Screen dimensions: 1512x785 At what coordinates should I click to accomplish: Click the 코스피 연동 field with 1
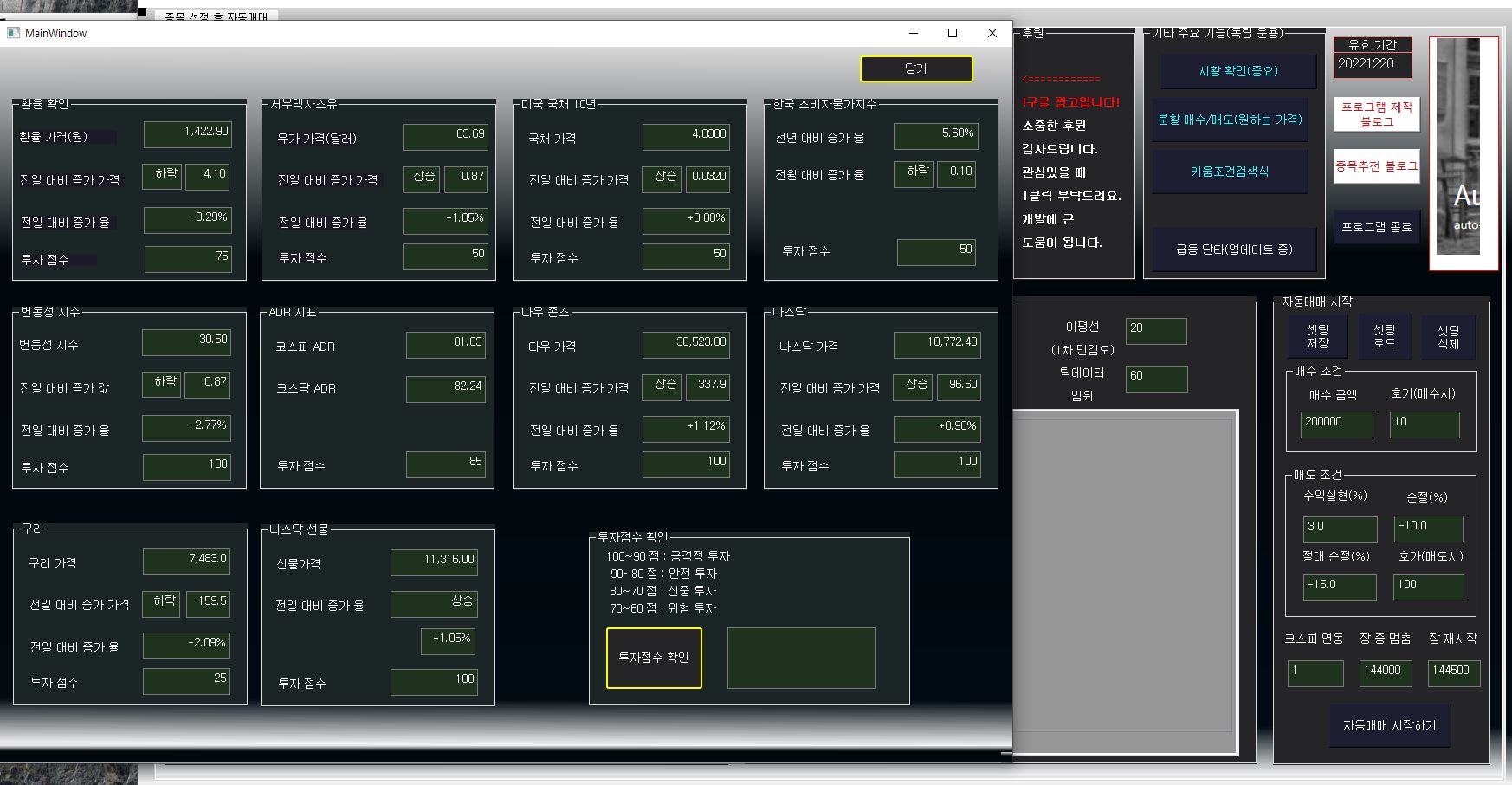click(x=1315, y=673)
